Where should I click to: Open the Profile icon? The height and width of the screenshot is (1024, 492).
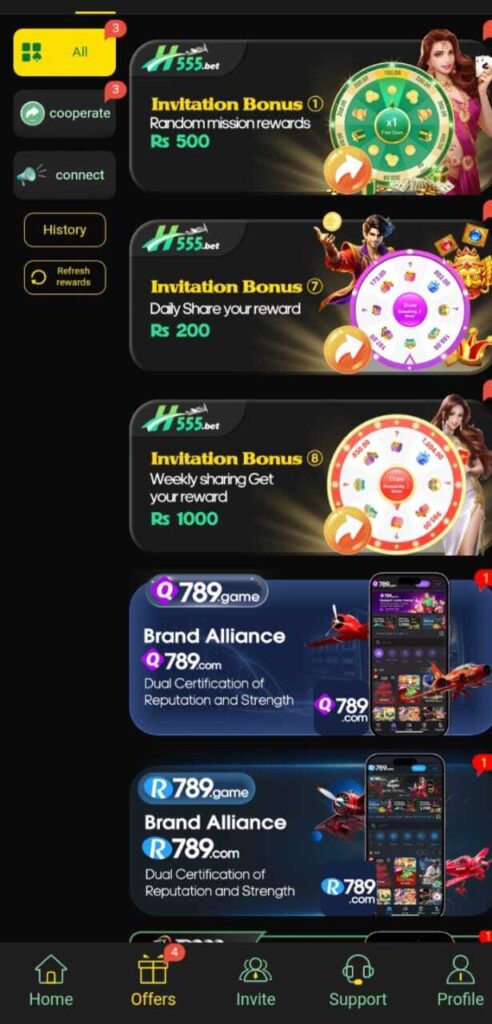[x=461, y=970]
